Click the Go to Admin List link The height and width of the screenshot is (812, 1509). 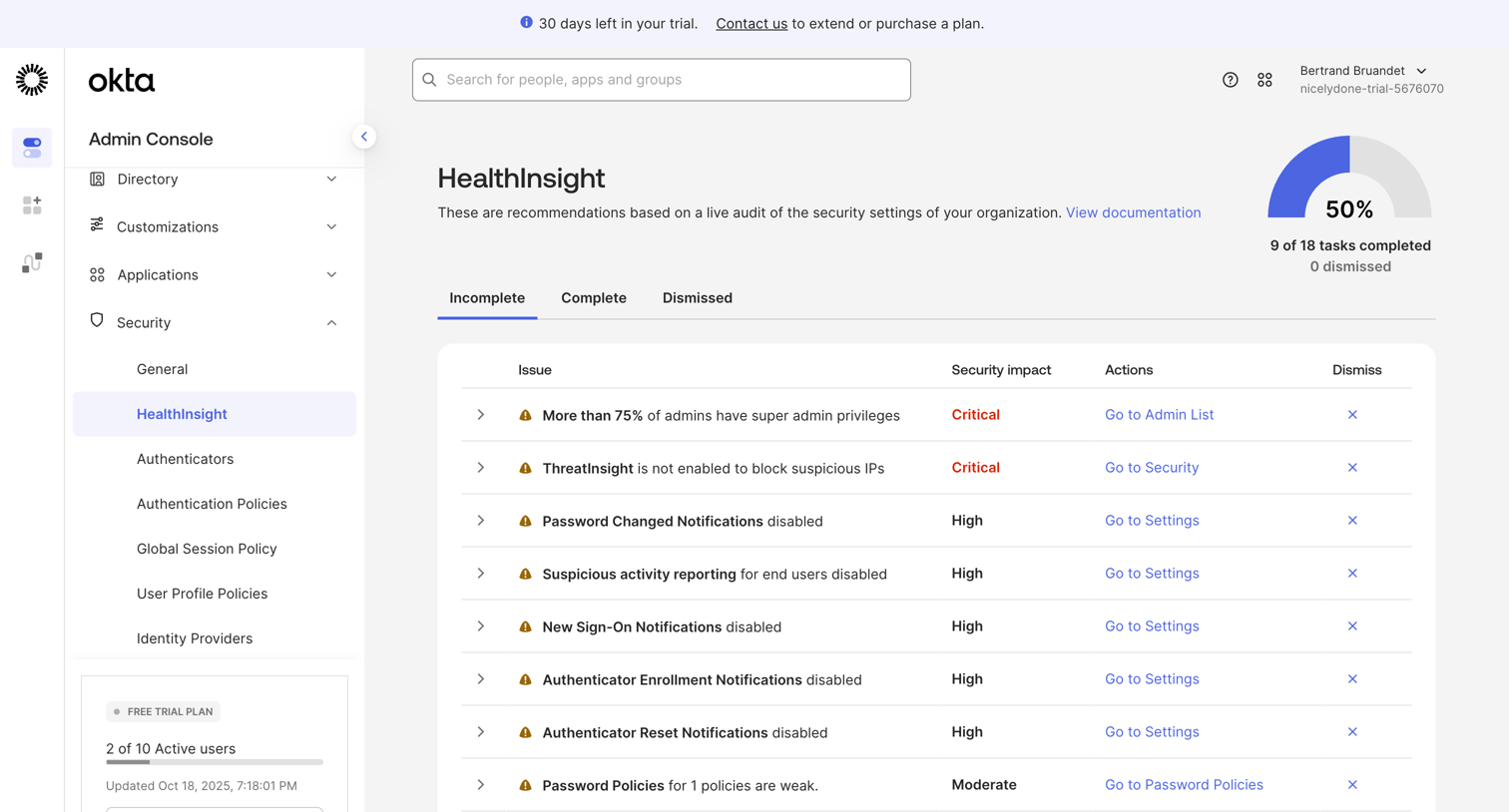pyautogui.click(x=1159, y=415)
